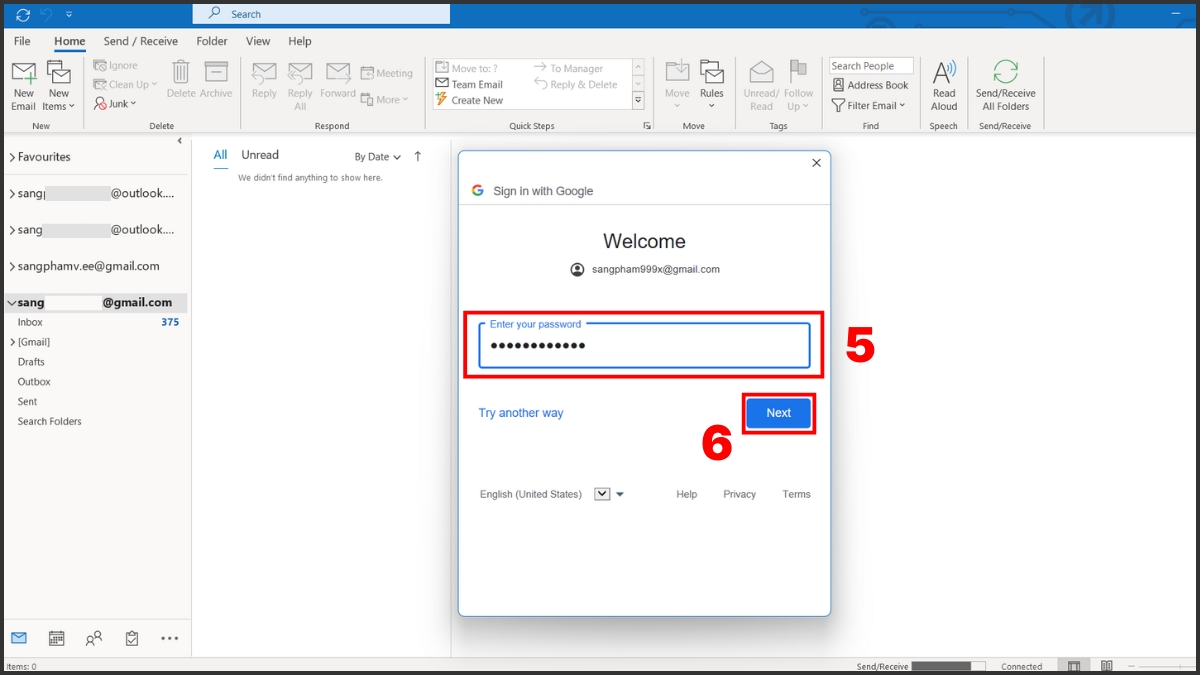
Task: Switch to the Send / Receive tab
Action: 141,41
